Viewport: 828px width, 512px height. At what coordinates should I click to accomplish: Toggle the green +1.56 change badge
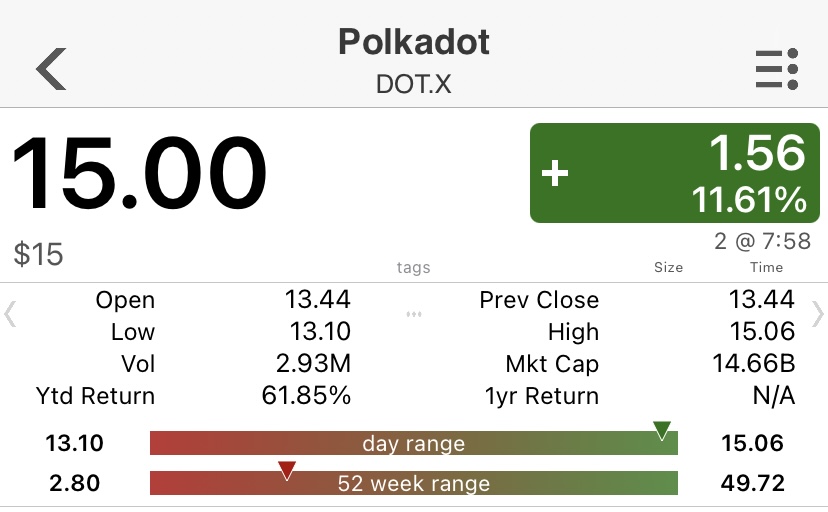674,173
